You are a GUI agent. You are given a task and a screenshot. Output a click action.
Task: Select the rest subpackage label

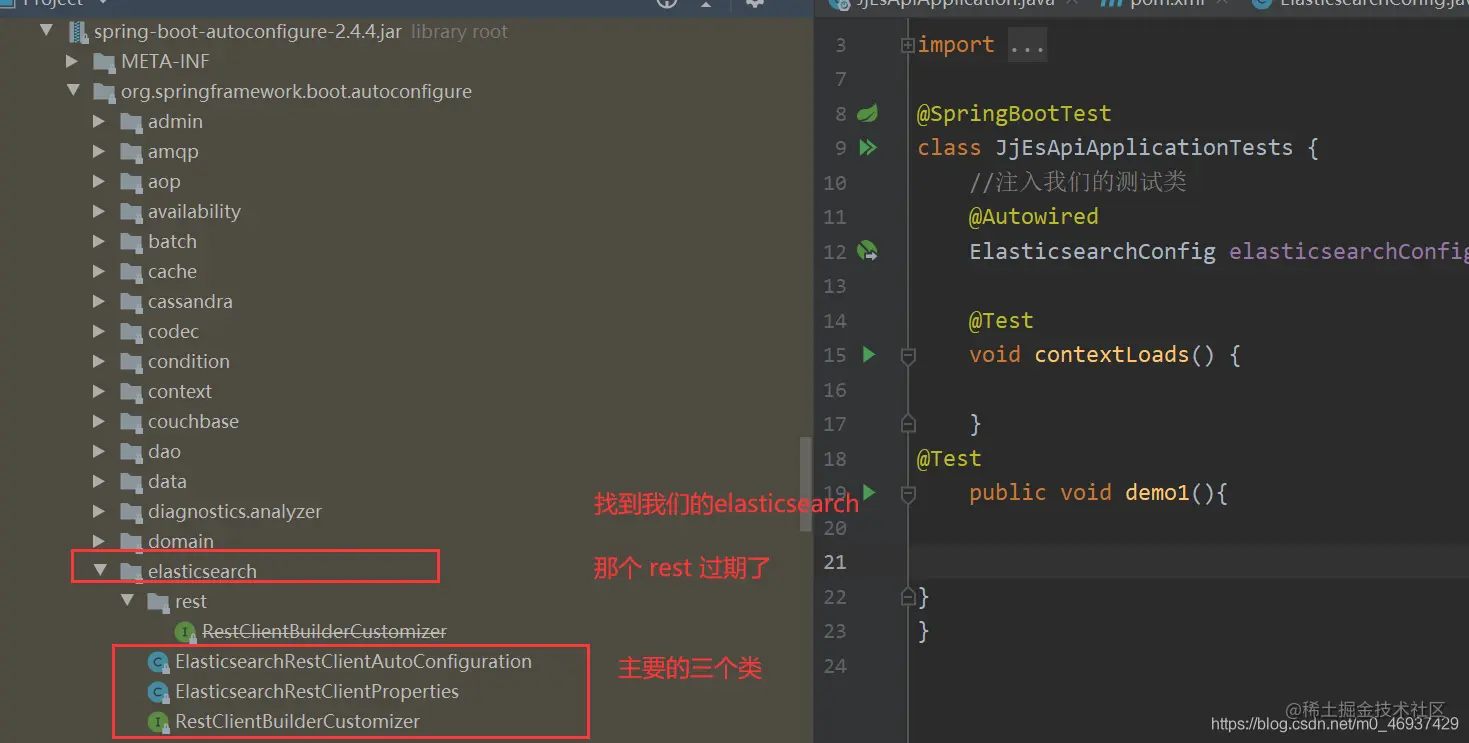[x=190, y=601]
